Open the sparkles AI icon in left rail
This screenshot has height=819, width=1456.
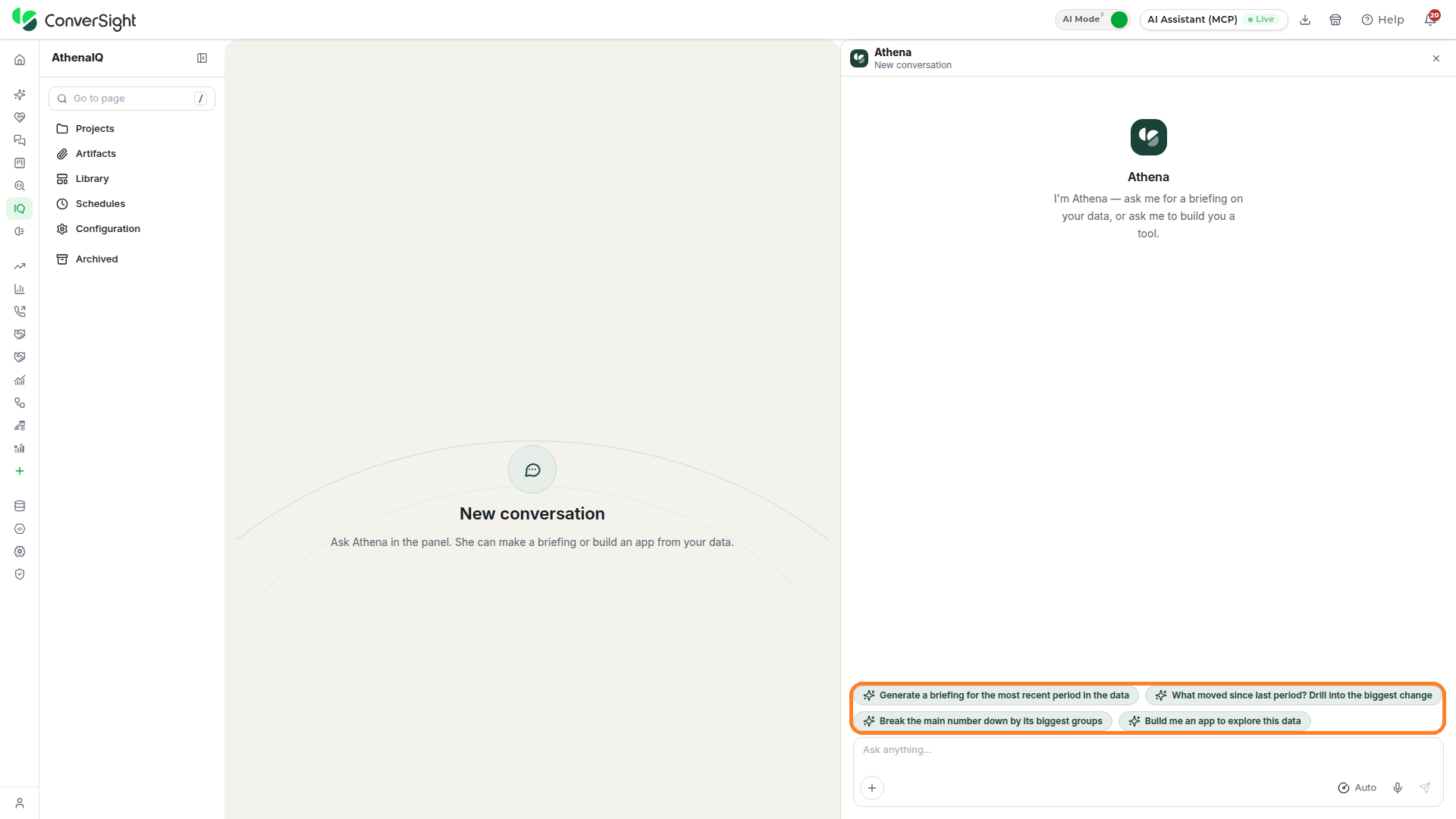point(20,95)
